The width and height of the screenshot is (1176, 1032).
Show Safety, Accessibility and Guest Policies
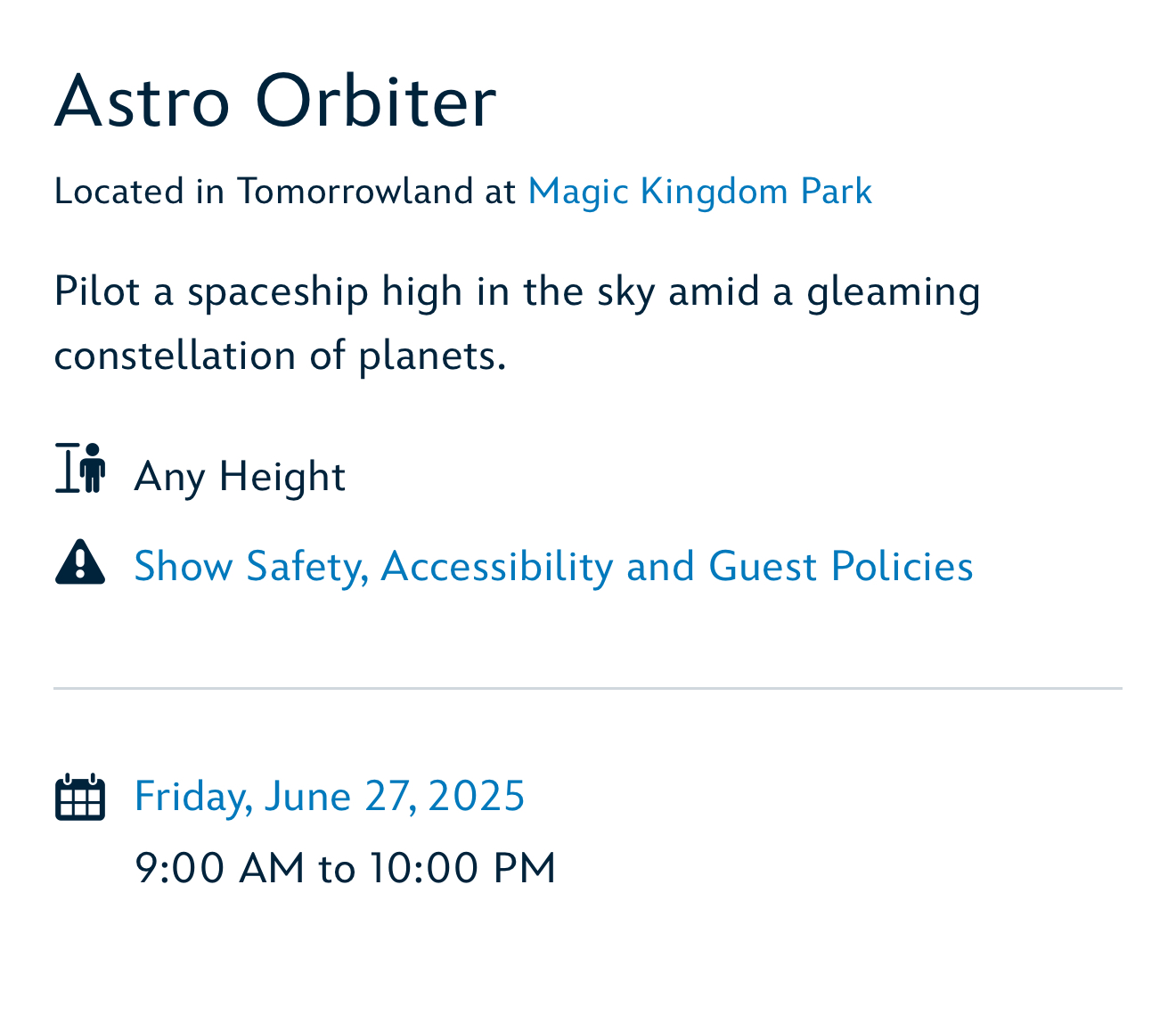click(553, 567)
